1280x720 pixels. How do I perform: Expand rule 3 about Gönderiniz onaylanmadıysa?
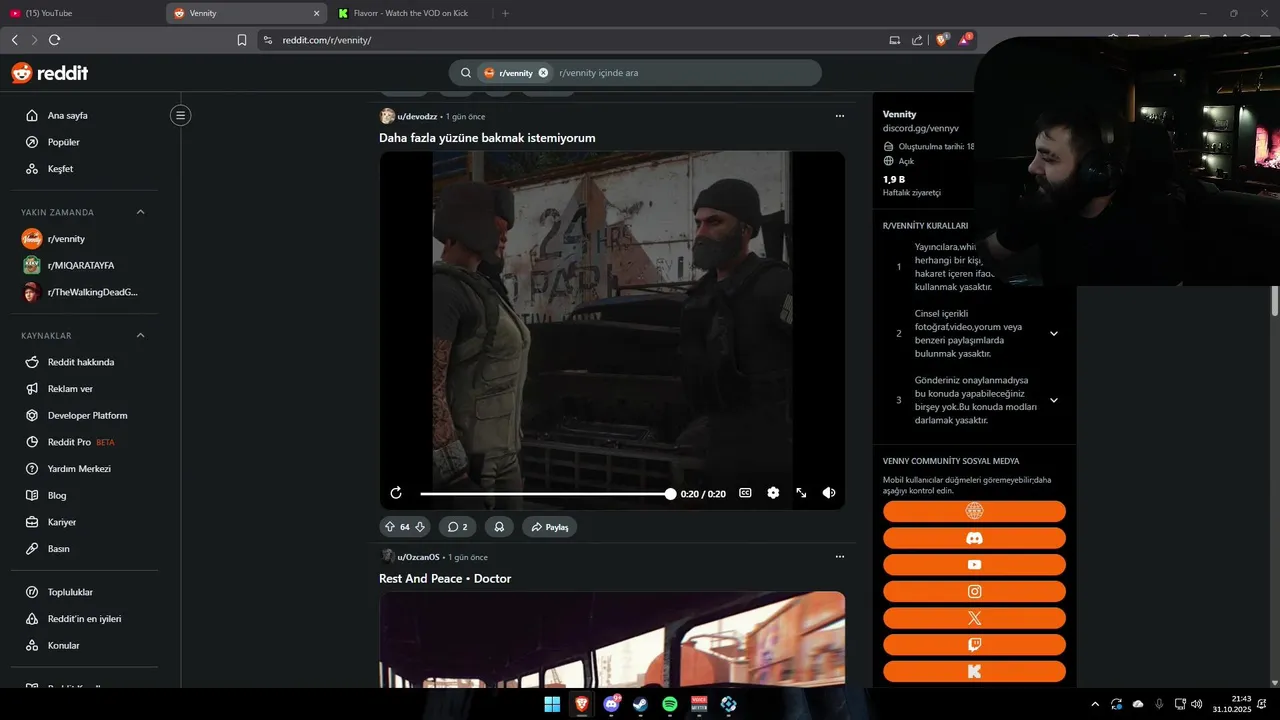click(1054, 400)
